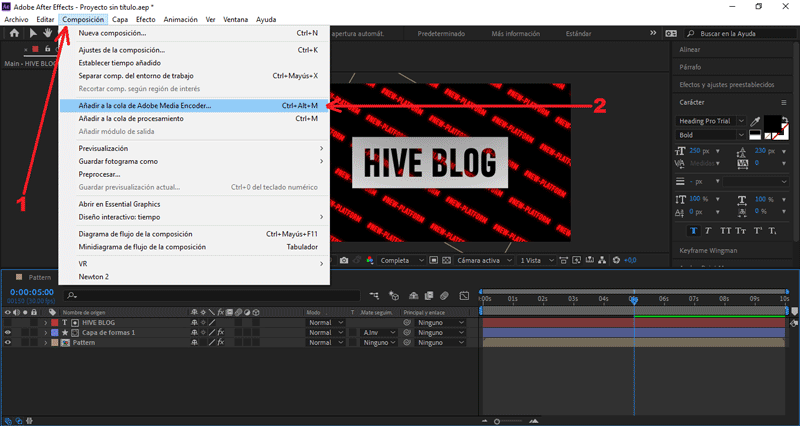Screen dimensions: 800x426
Task: Click the timeline zoom slider handle
Action: [x=497, y=421]
